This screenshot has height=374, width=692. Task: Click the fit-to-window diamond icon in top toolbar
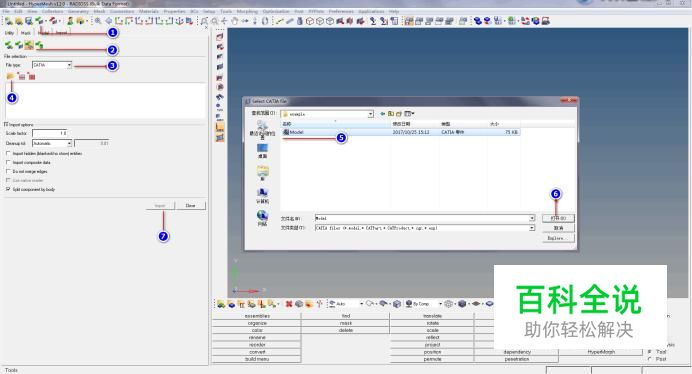pyautogui.click(x=109, y=21)
